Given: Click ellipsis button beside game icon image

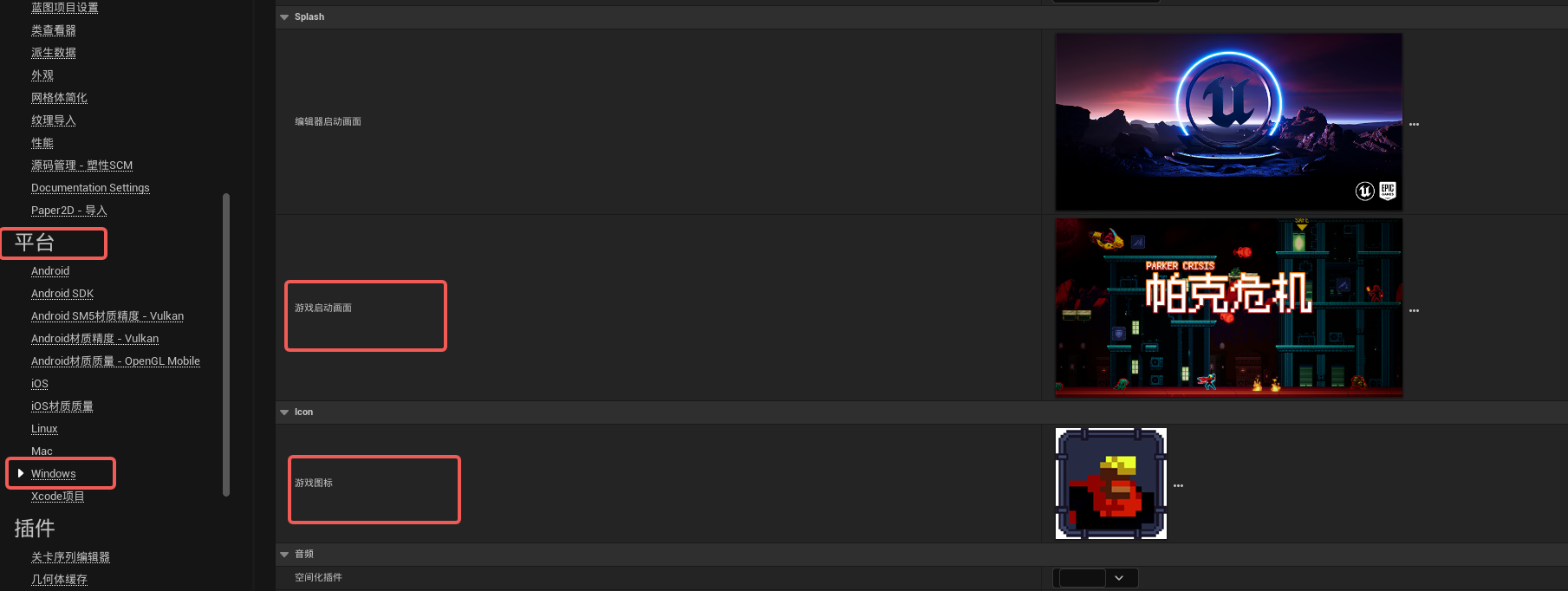Looking at the screenshot, I should click(x=1178, y=486).
